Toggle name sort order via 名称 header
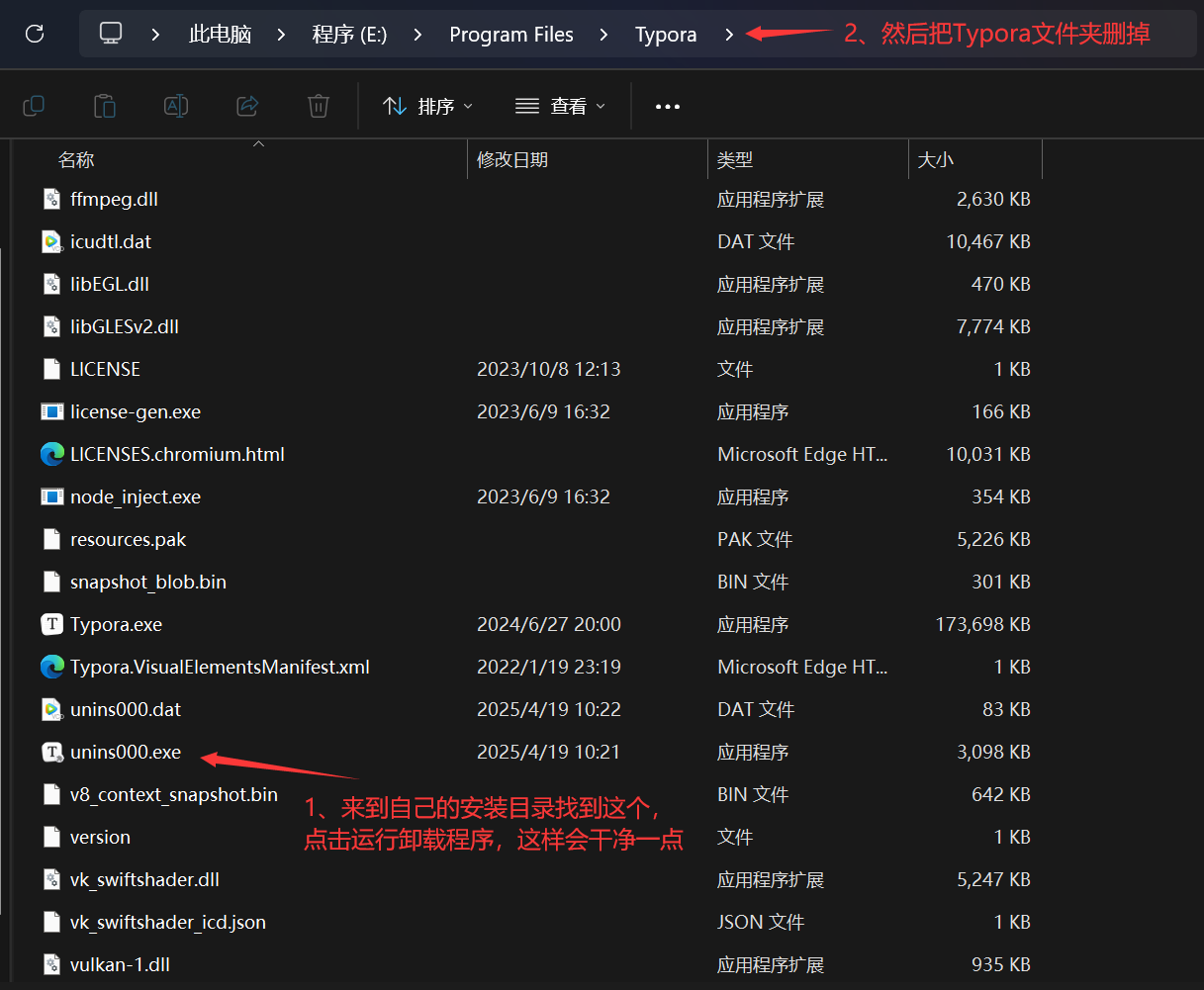Screen dimensions: 1204x990 (76, 159)
